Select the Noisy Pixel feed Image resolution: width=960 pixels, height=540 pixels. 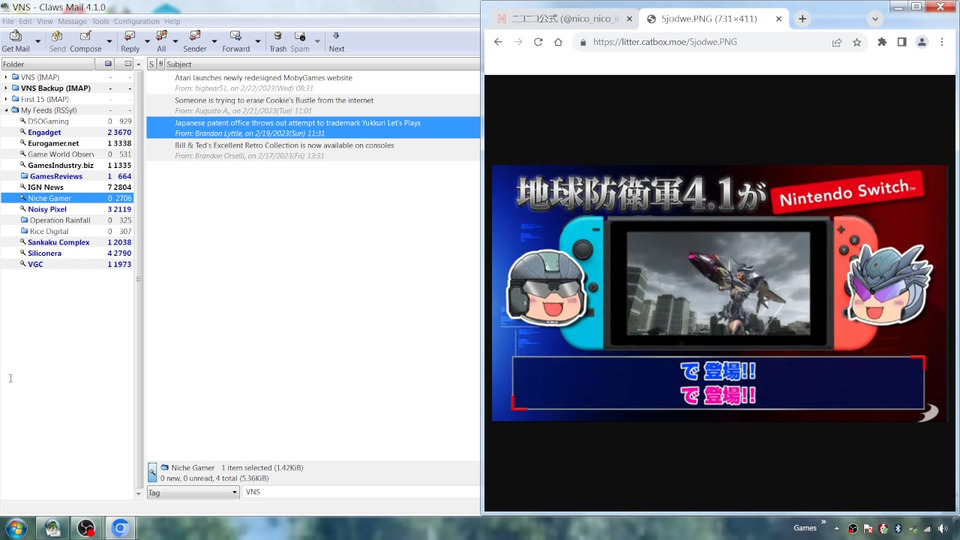click(47, 209)
